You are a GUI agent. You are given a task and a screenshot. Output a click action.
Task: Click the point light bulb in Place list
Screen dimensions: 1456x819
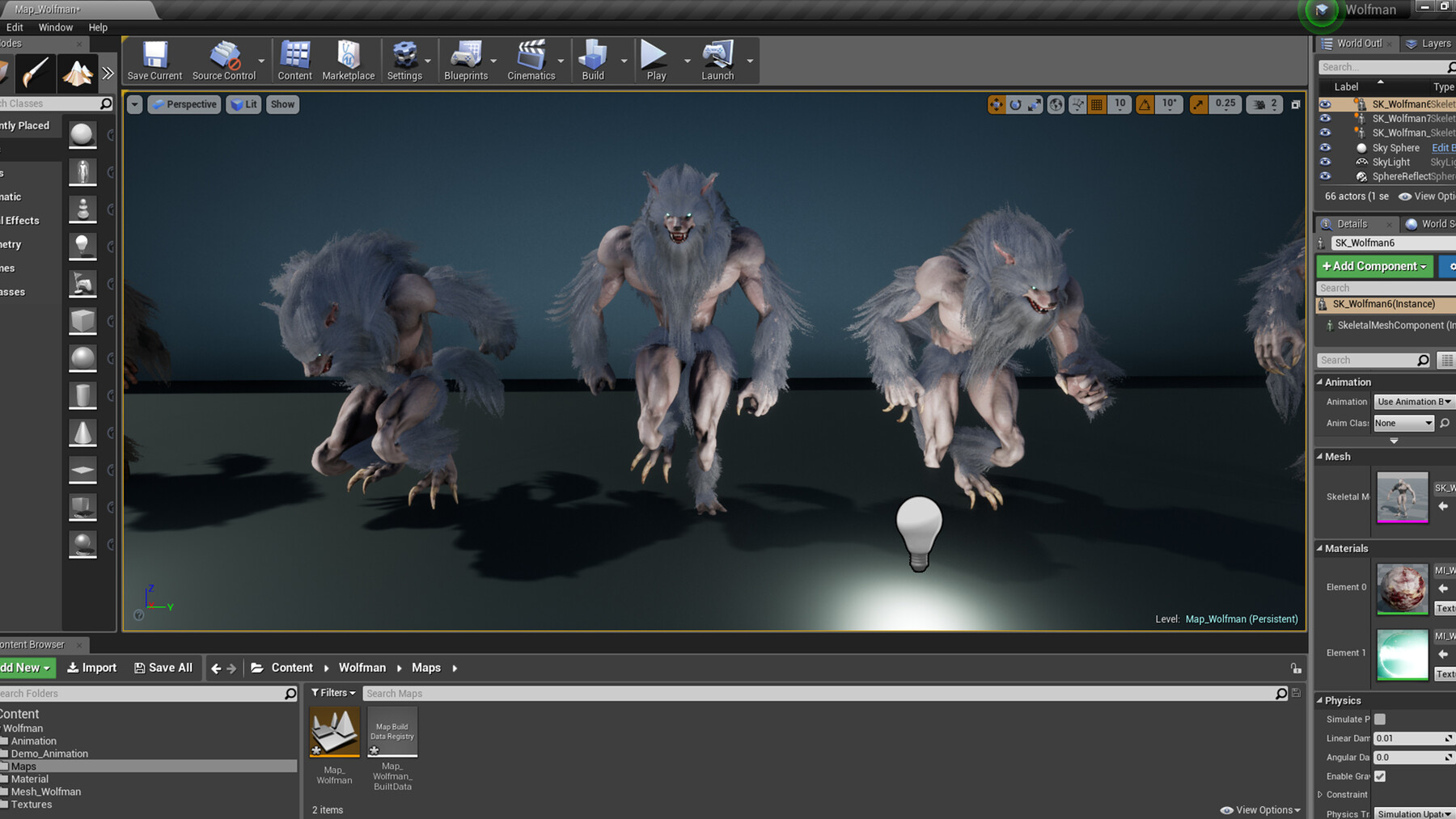(83, 246)
